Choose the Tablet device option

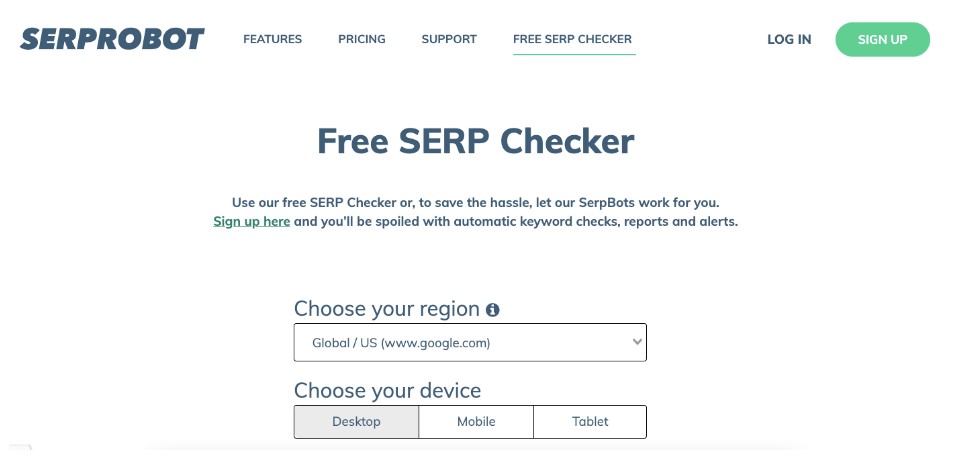point(590,422)
